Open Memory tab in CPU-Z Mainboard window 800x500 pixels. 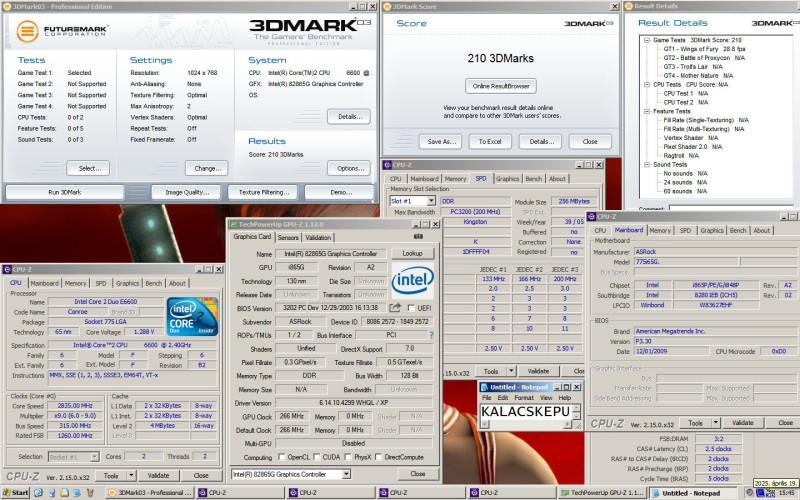[x=660, y=231]
